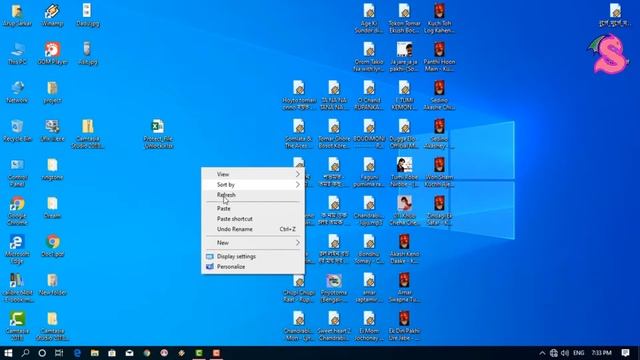Open network status in system tray
Viewport: 640px width, 360px height.
553,353
